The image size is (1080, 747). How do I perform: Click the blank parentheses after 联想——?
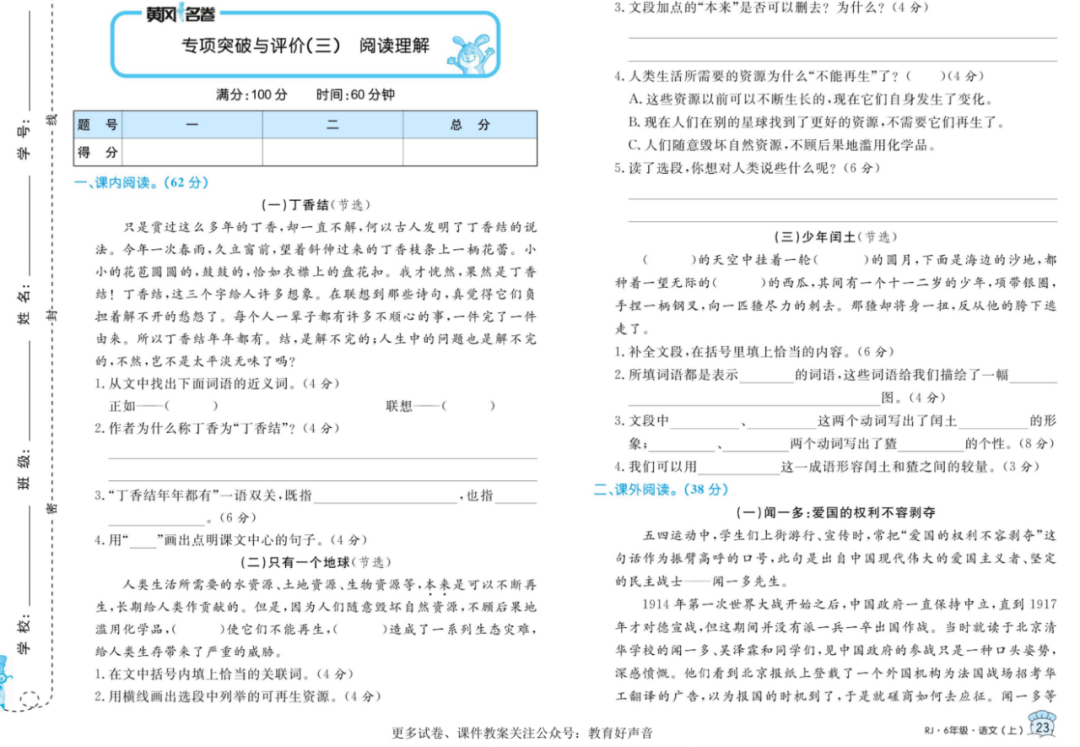pyautogui.click(x=468, y=406)
